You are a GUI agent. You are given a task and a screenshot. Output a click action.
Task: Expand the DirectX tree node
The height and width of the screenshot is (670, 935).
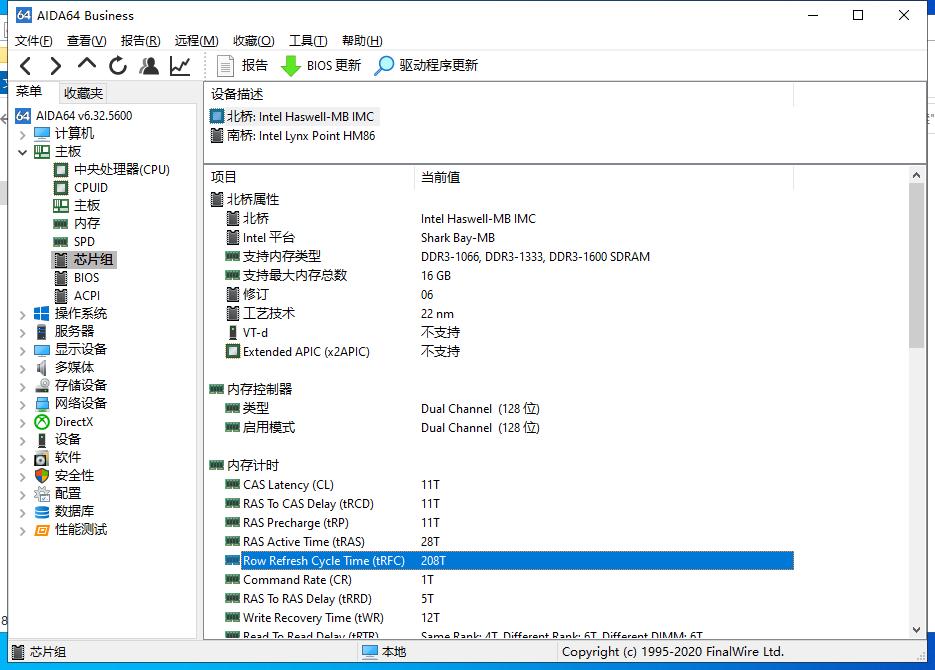(23, 423)
